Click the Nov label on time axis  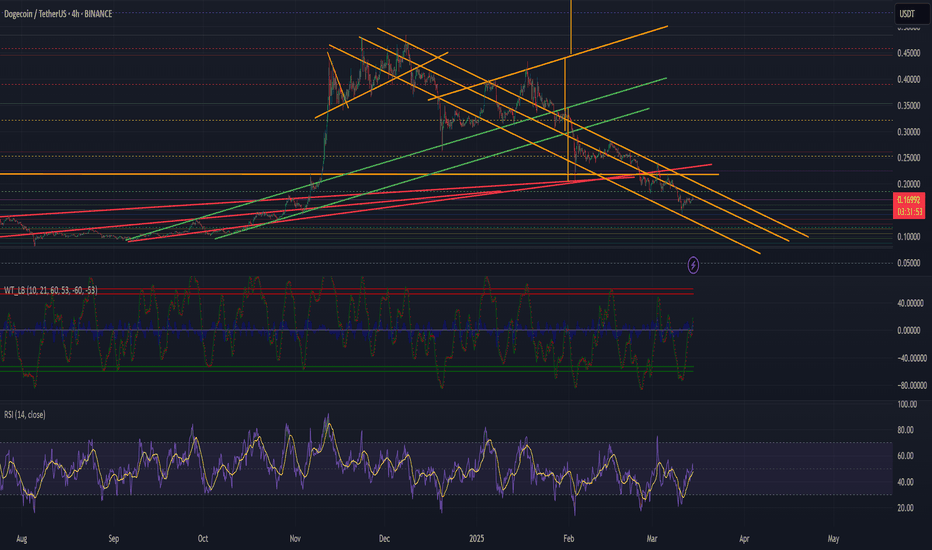pyautogui.click(x=295, y=539)
